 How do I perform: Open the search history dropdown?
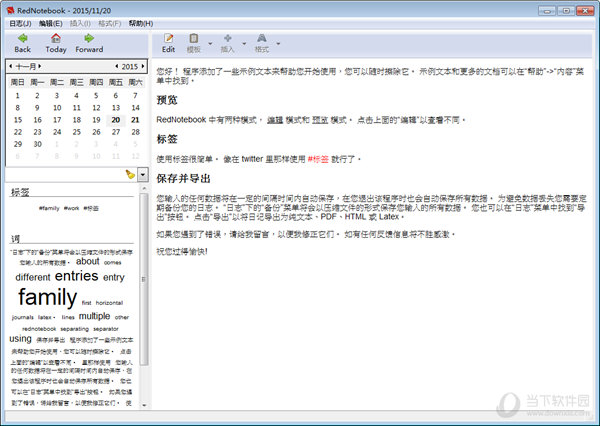tap(143, 175)
